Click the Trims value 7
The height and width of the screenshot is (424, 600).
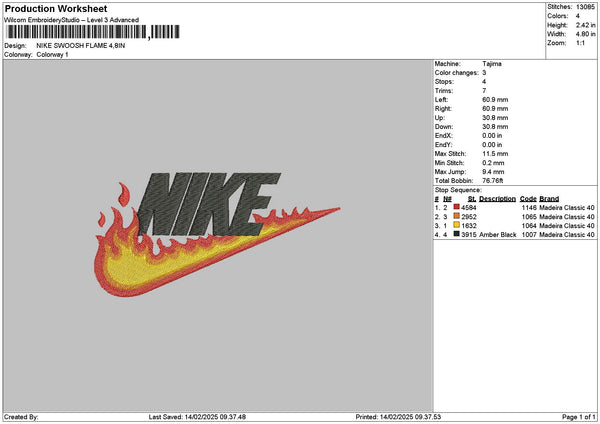coord(484,91)
